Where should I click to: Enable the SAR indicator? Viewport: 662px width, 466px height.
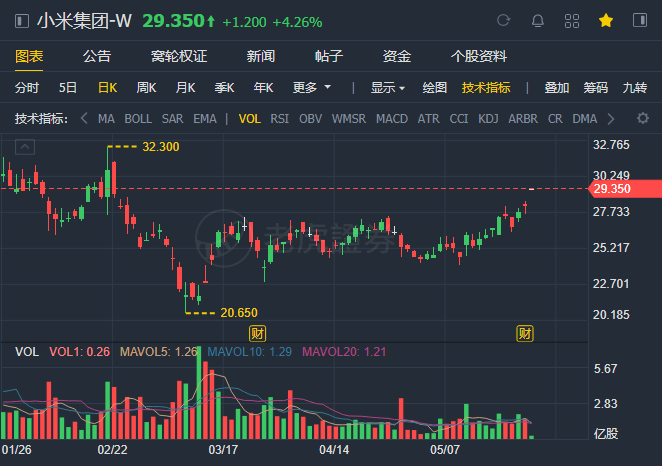[172, 119]
